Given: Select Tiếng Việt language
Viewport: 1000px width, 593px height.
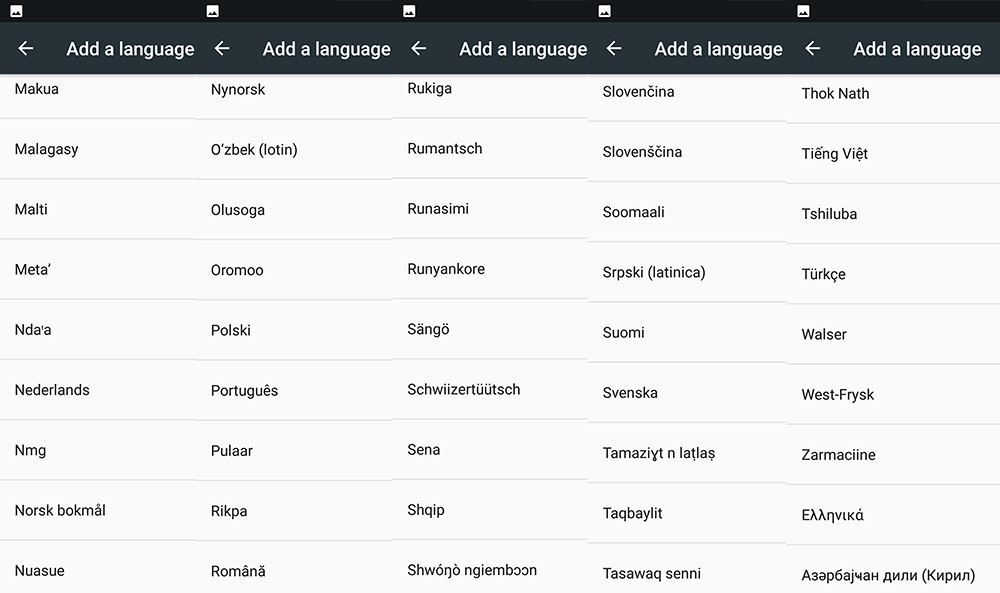Looking at the screenshot, I should point(834,153).
